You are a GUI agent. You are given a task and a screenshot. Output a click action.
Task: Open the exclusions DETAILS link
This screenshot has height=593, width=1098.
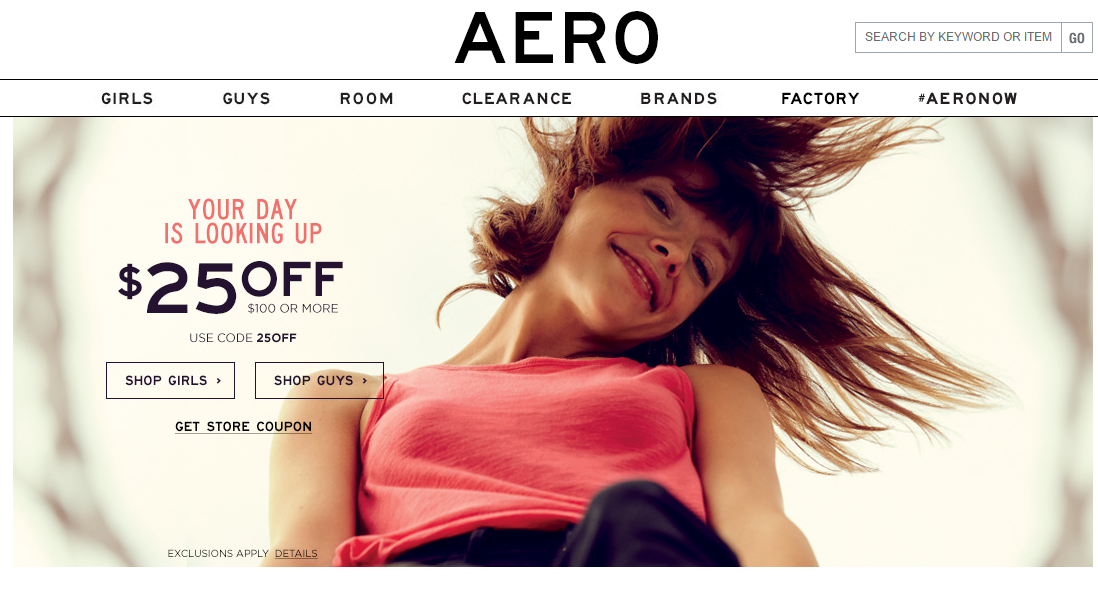tap(296, 554)
